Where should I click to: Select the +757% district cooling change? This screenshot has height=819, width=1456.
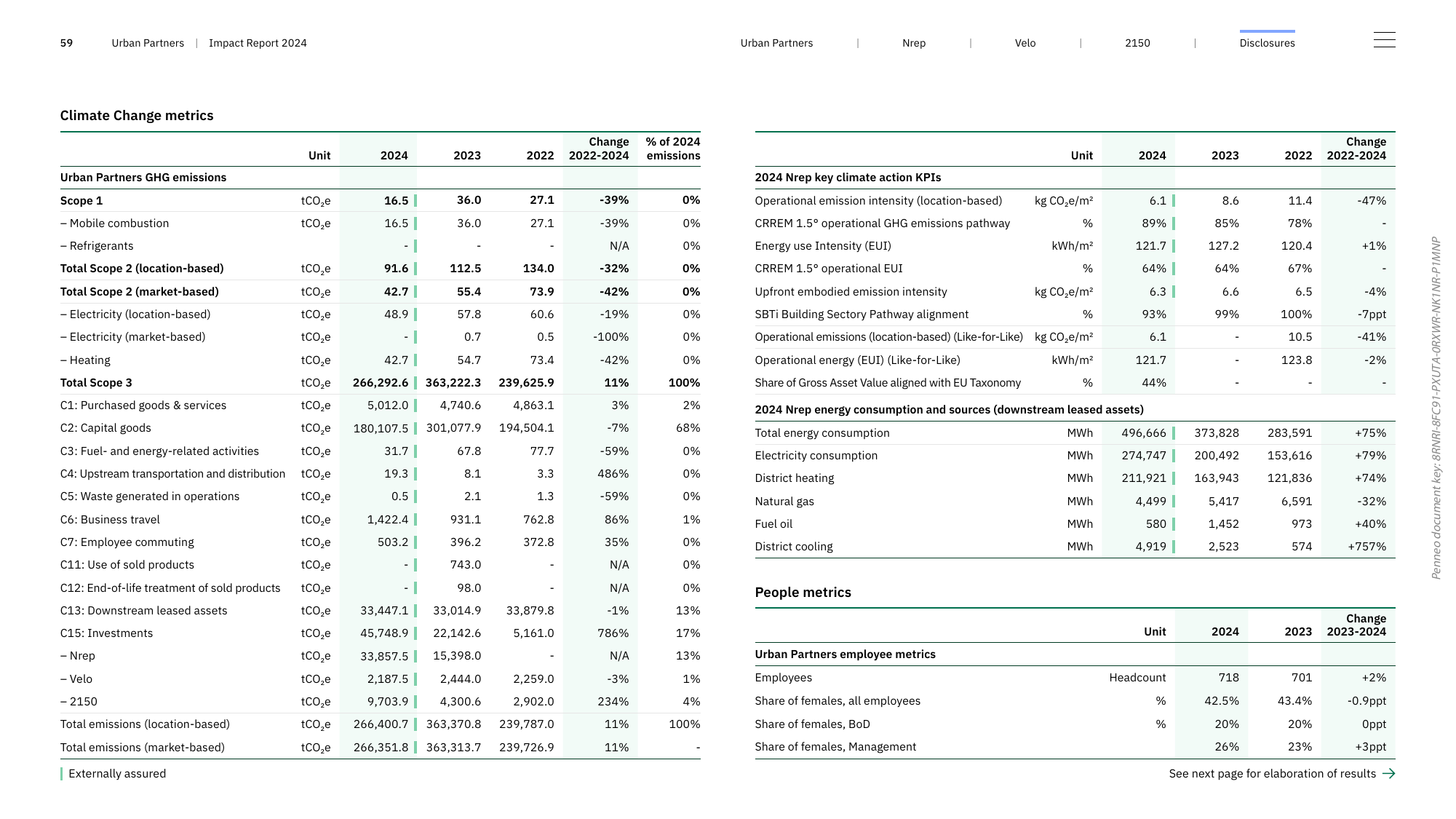tap(1367, 546)
